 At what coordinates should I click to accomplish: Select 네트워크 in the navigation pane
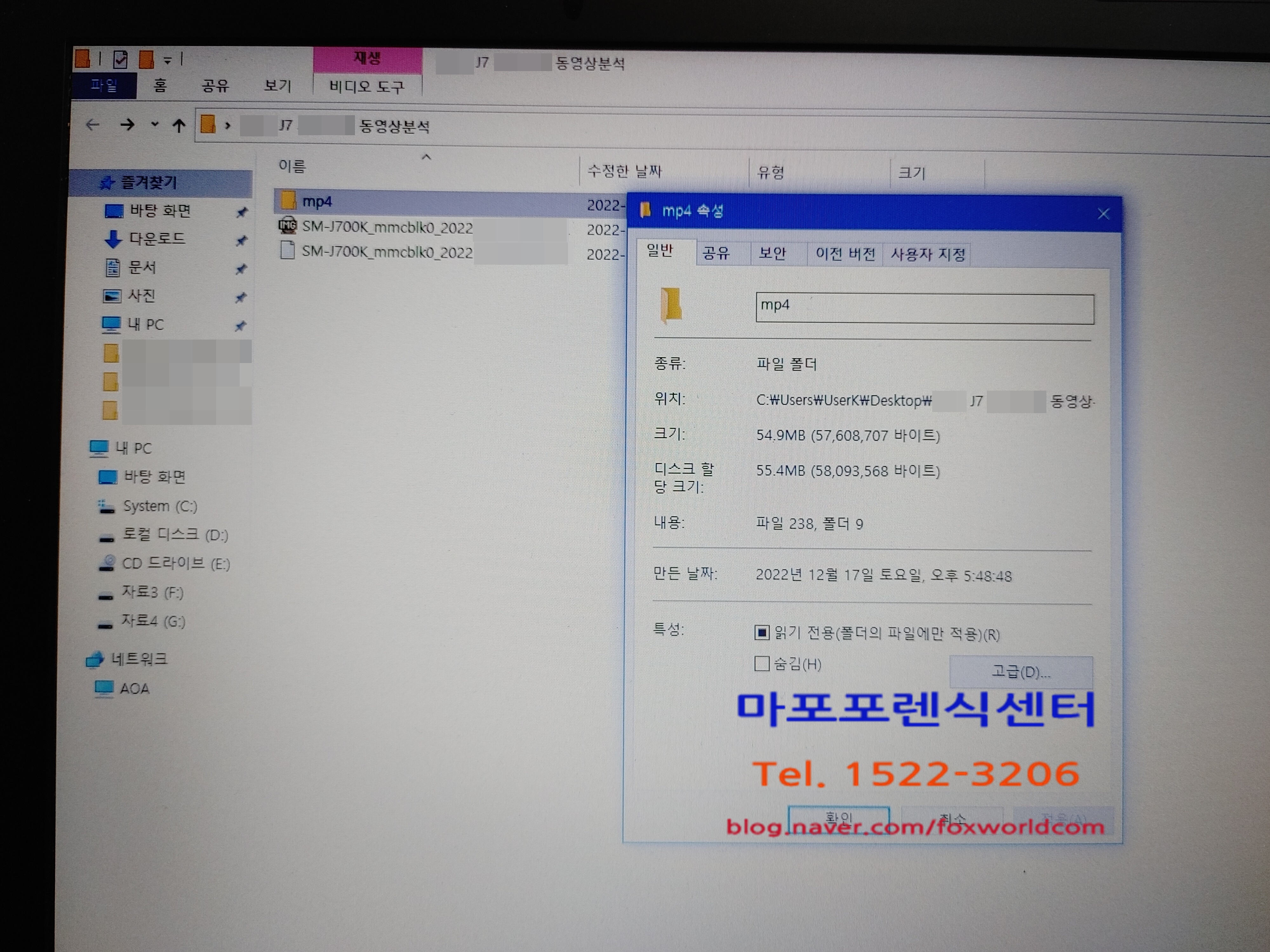pyautogui.click(x=139, y=659)
